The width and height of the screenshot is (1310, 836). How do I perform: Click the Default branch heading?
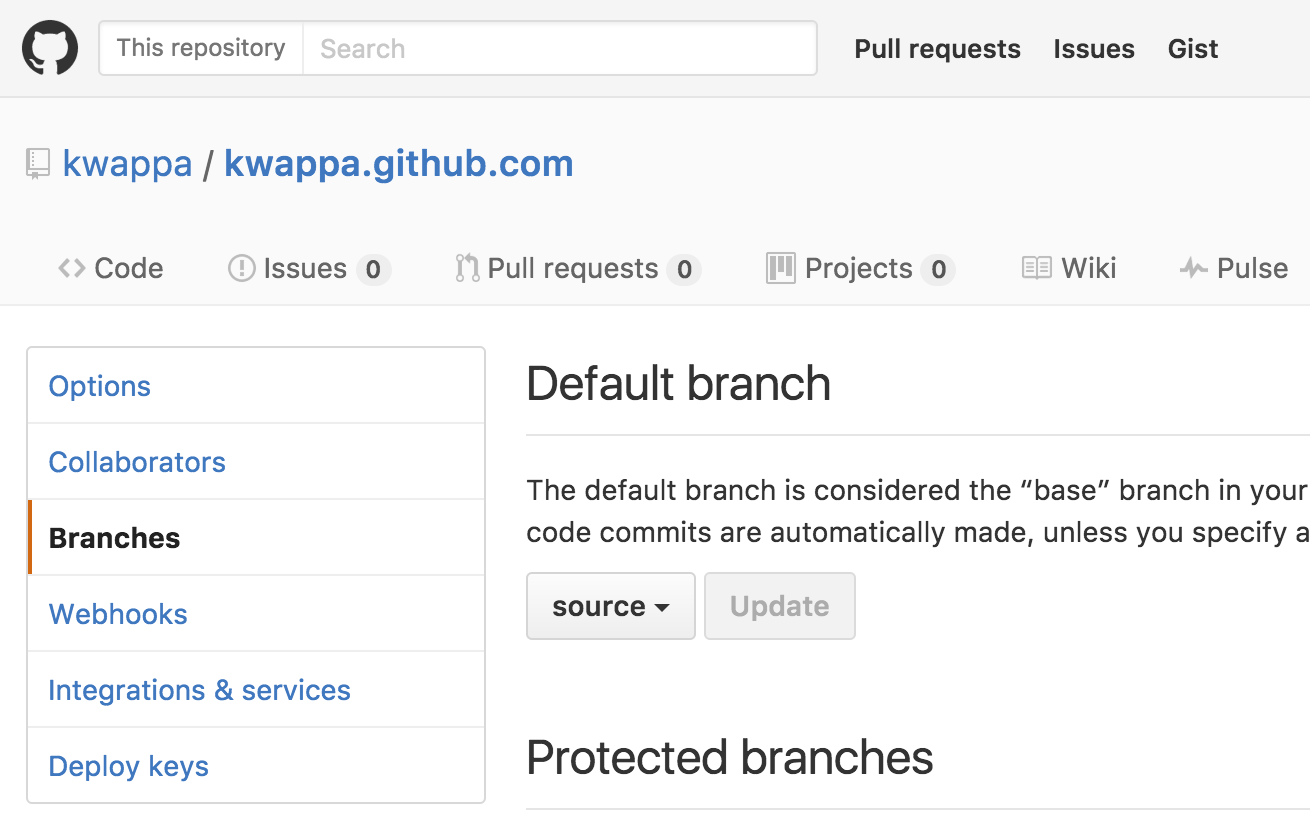679,384
